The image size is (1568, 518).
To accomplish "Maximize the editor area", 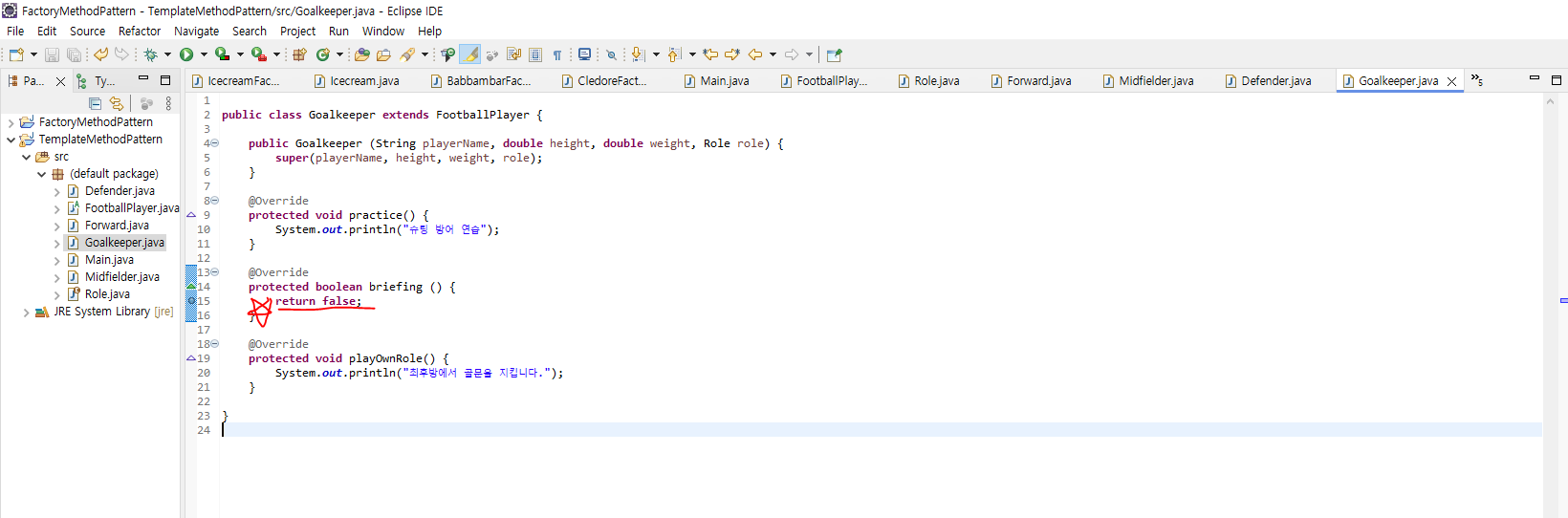I will click(1557, 79).
